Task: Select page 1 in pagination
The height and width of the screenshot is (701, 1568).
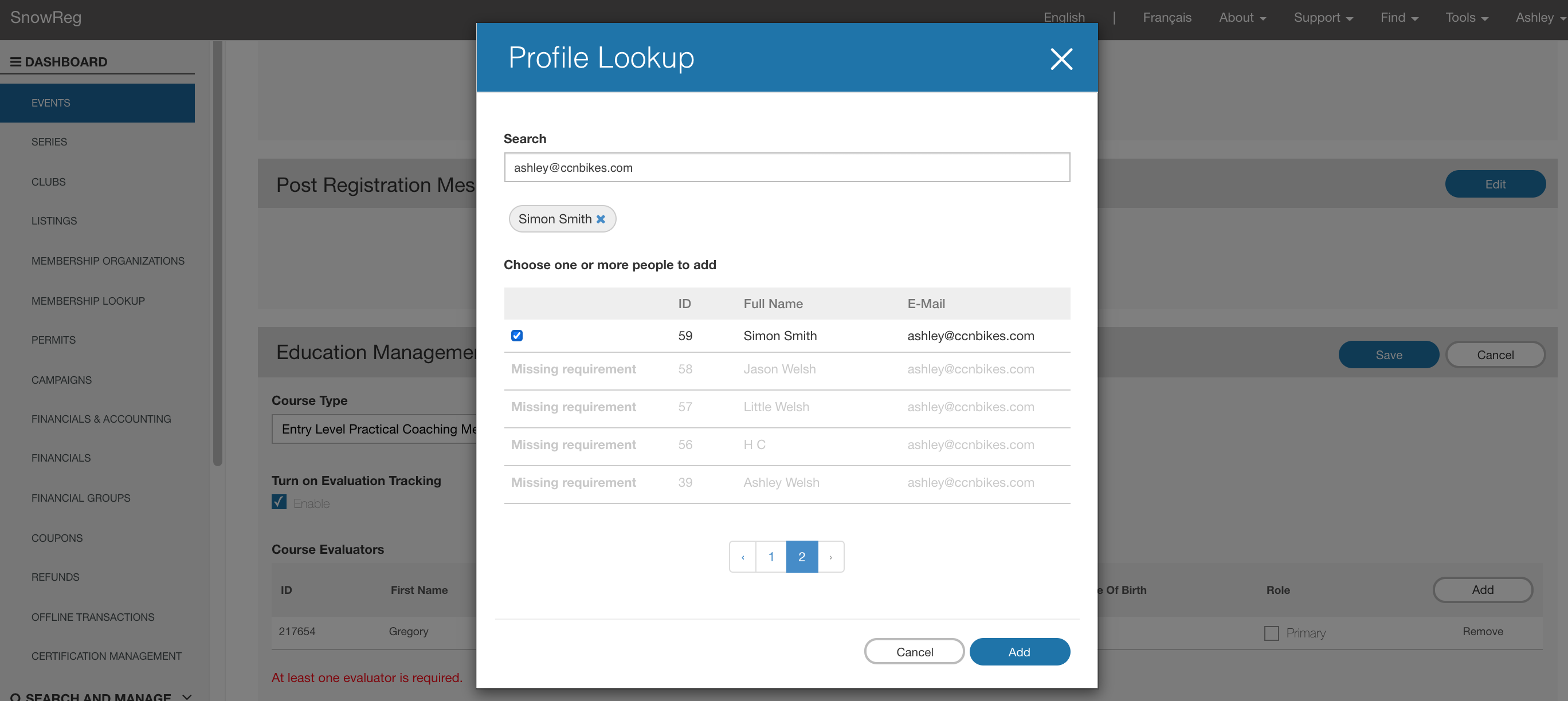Action: 771,557
